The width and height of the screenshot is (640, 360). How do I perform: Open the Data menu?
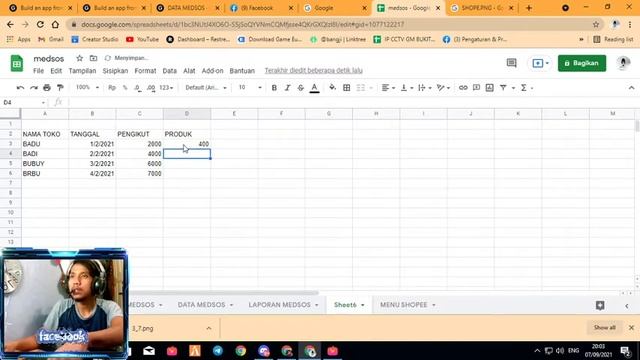tap(169, 71)
